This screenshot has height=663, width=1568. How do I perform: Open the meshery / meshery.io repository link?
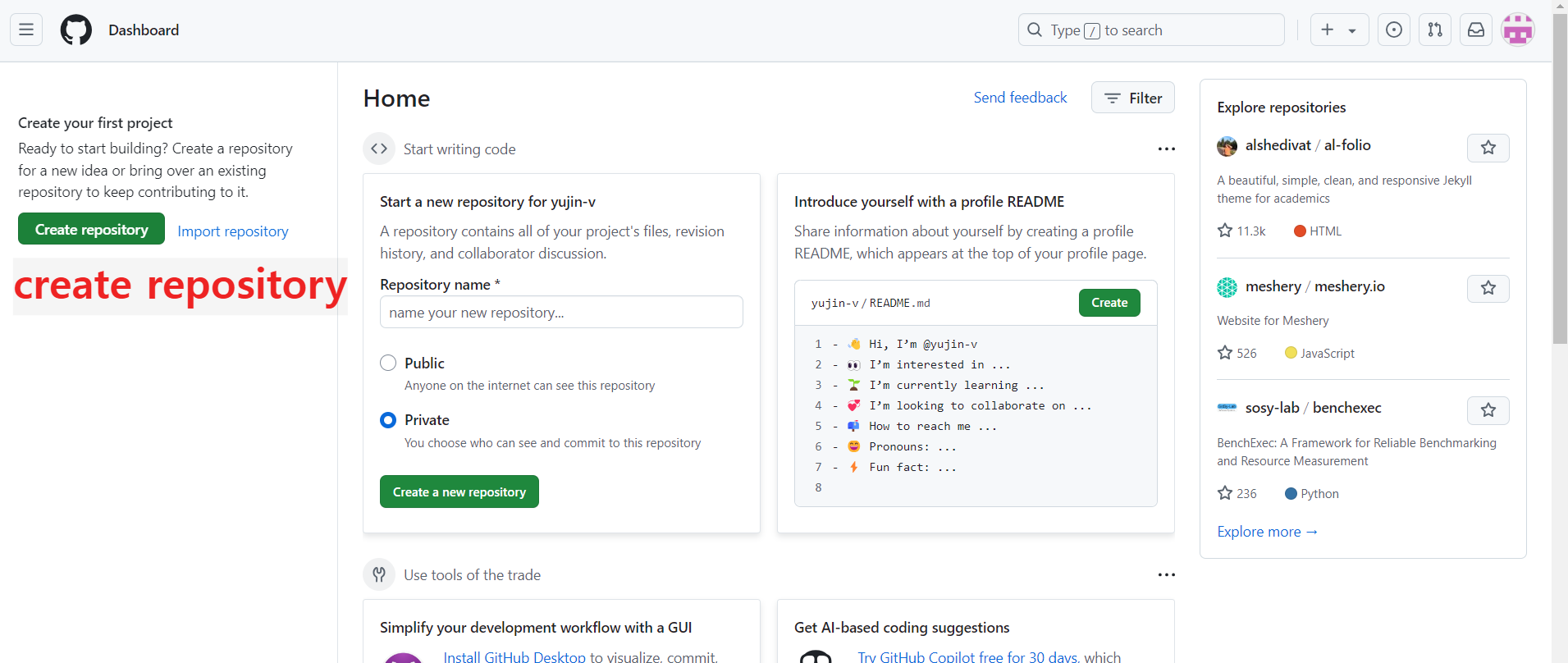tap(1315, 286)
